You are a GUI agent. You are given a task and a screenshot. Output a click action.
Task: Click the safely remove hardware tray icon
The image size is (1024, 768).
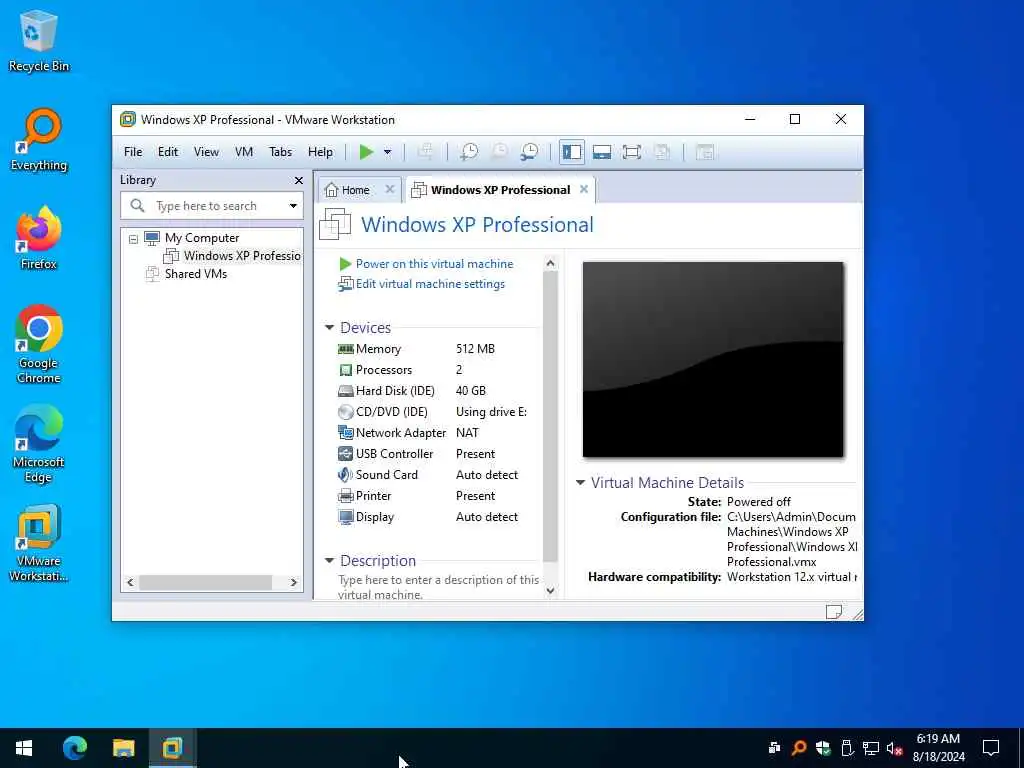coord(846,748)
